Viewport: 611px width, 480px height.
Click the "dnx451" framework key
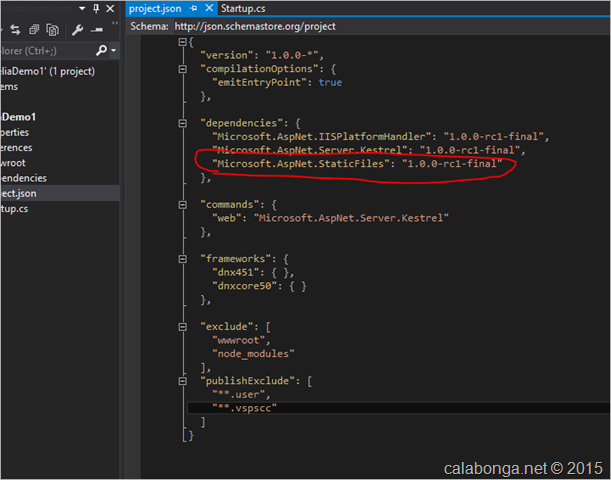coord(235,272)
